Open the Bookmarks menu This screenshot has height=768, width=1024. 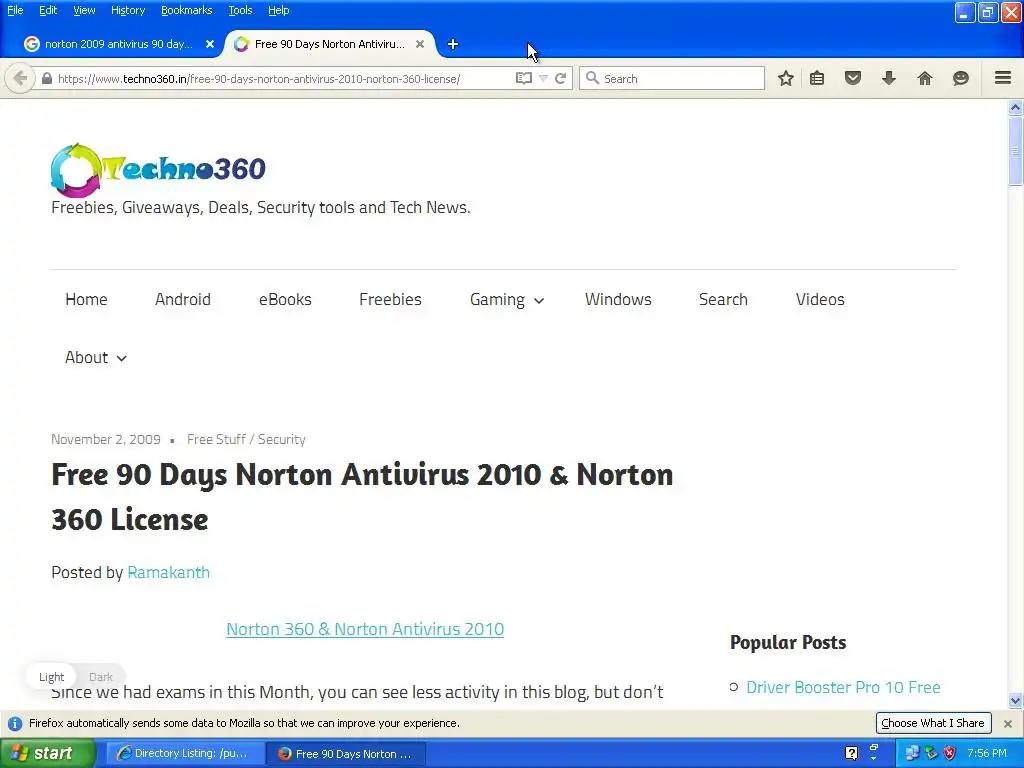(186, 10)
